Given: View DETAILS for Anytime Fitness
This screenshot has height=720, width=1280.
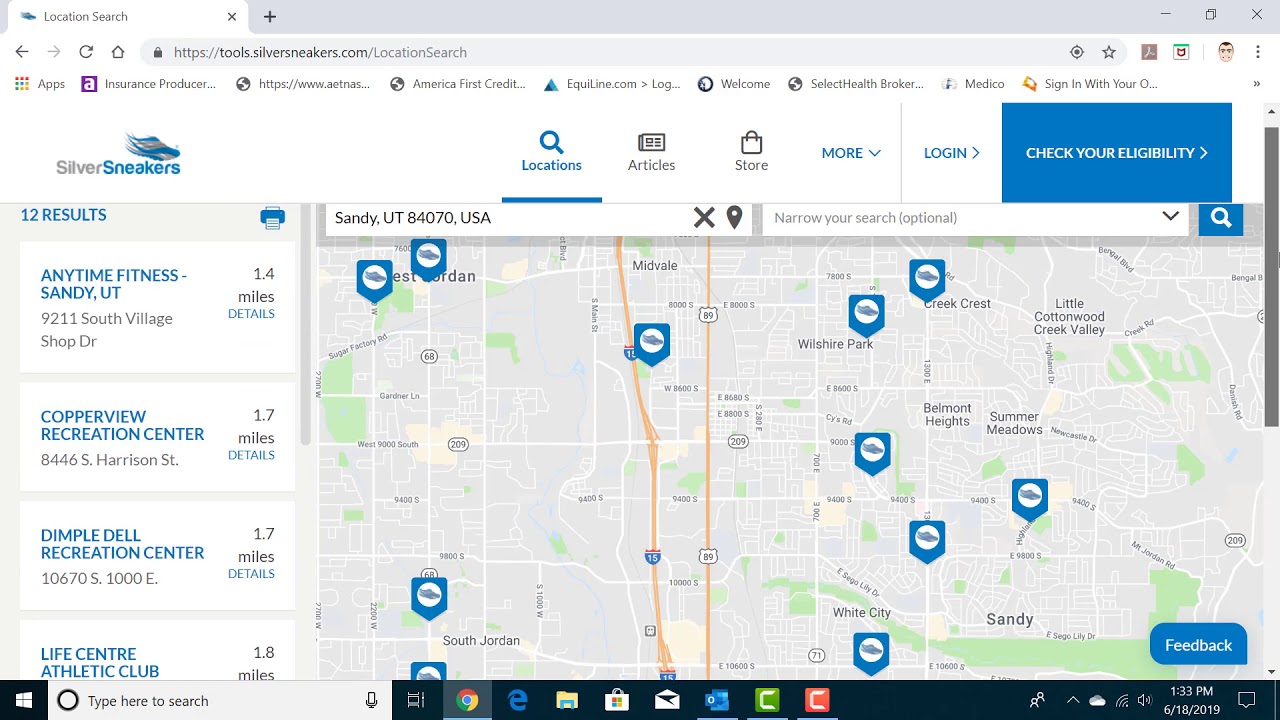Looking at the screenshot, I should [x=251, y=314].
